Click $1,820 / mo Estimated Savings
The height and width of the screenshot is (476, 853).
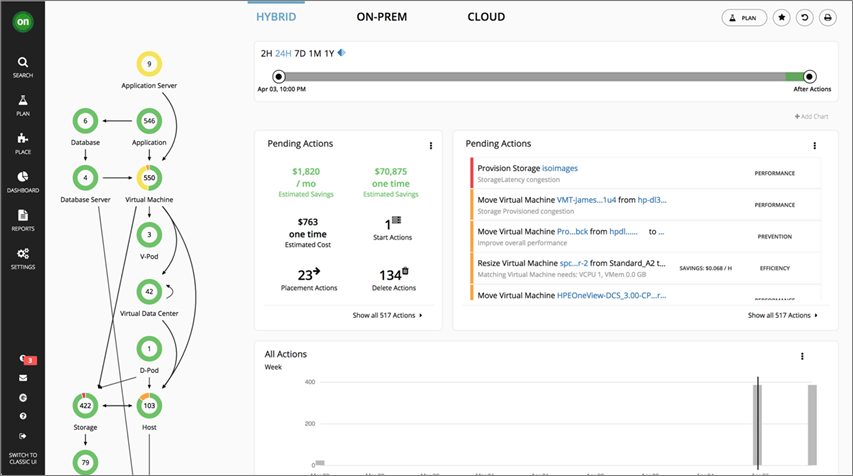point(306,182)
